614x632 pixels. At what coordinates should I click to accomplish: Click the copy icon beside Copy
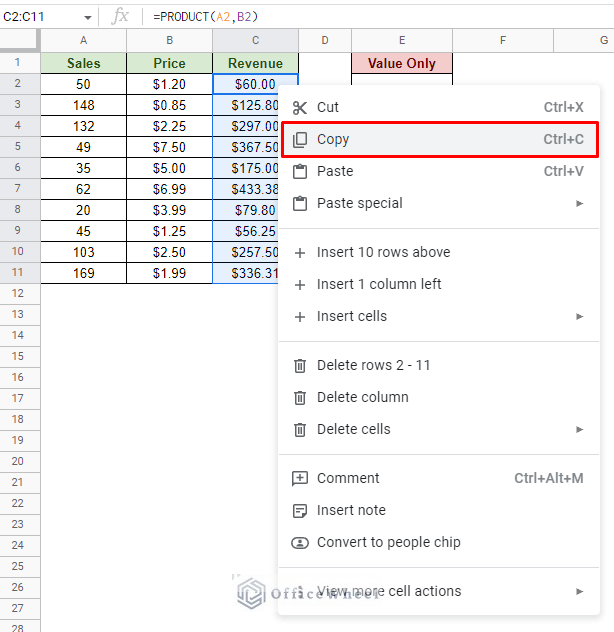[x=300, y=139]
